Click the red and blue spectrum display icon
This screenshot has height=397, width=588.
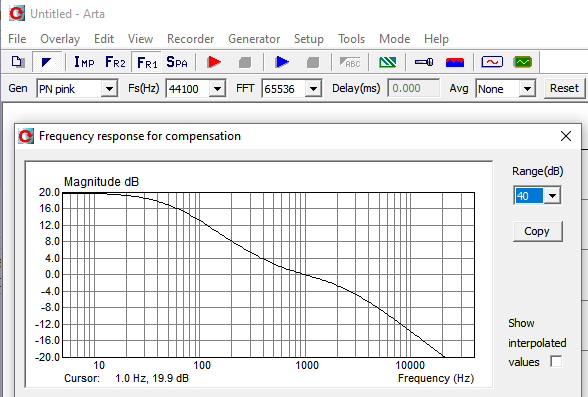[455, 62]
